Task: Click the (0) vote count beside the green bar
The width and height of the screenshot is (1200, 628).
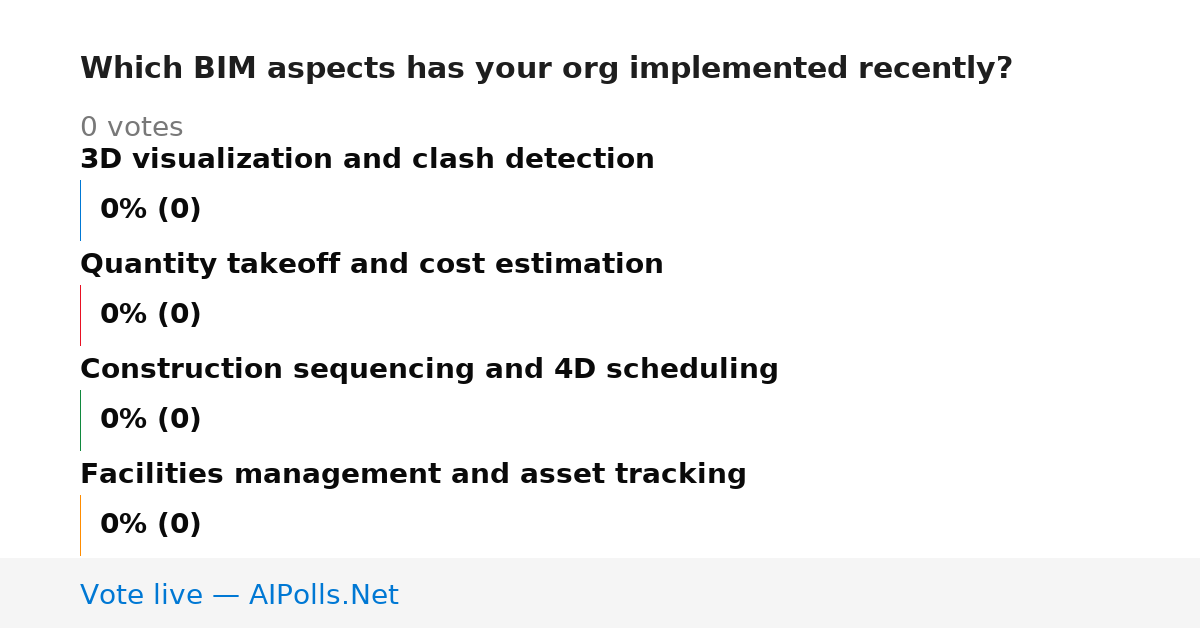Action: coord(179,420)
